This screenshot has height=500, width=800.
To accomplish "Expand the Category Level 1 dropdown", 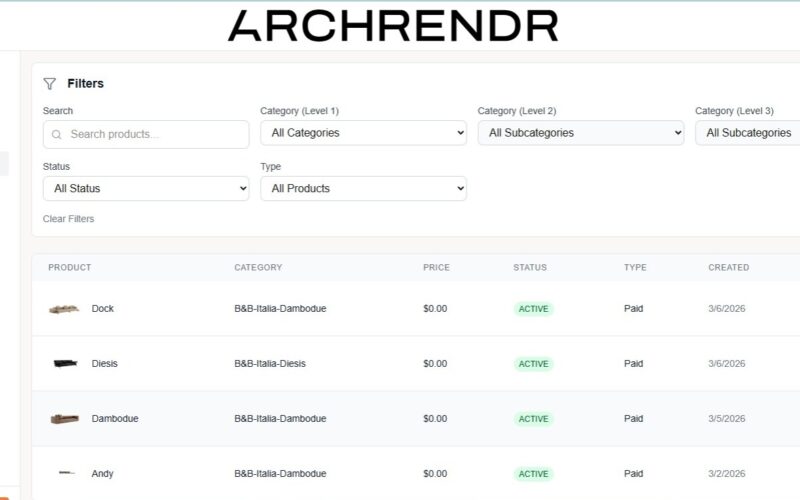I will tap(363, 133).
